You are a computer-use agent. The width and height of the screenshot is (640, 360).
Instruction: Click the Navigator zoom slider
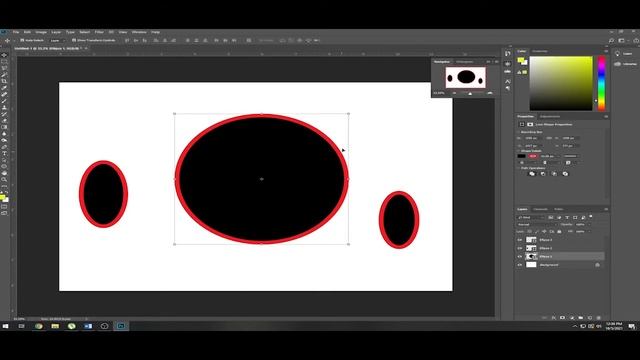pos(470,93)
